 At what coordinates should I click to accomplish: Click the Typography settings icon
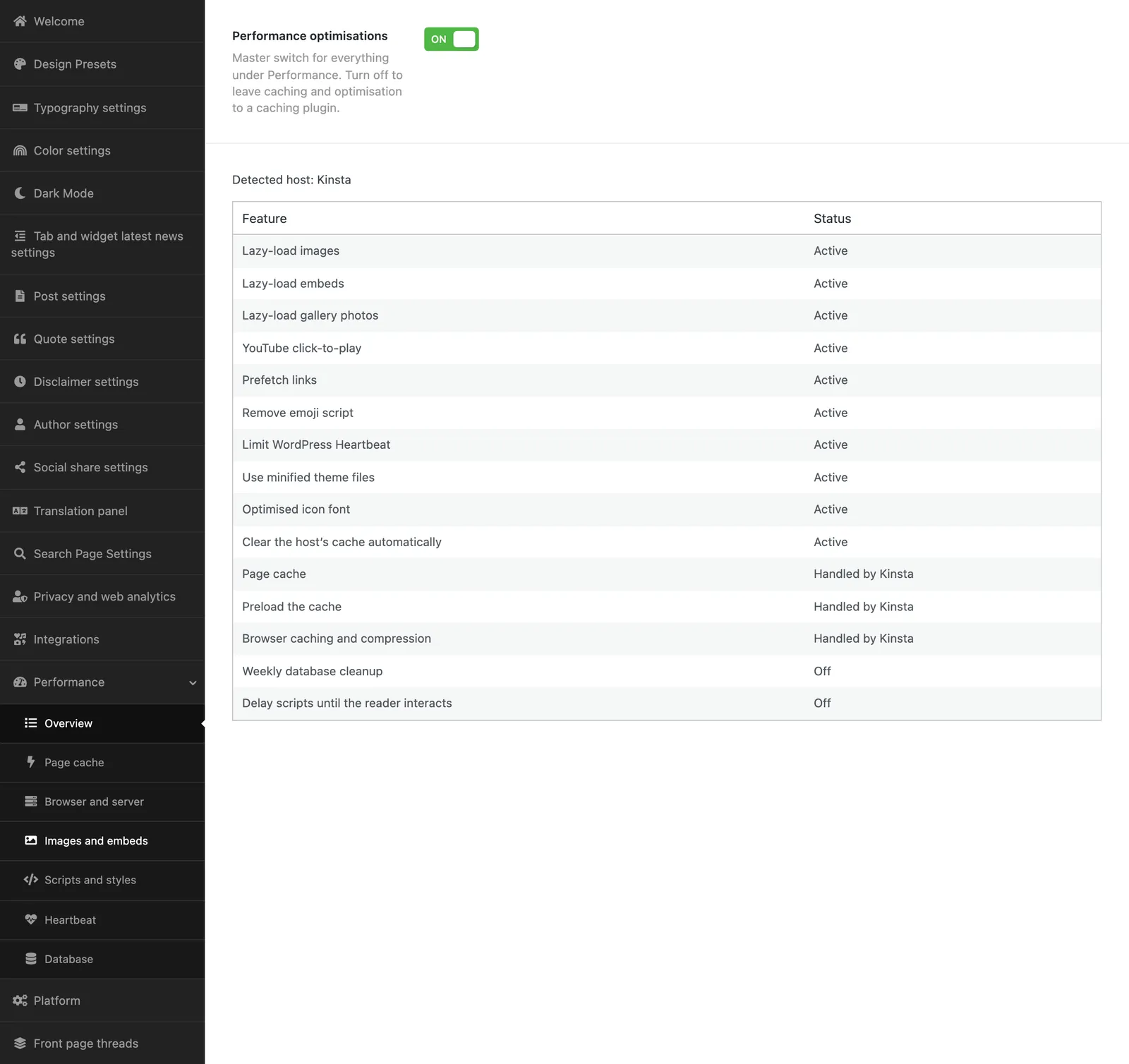pos(20,108)
